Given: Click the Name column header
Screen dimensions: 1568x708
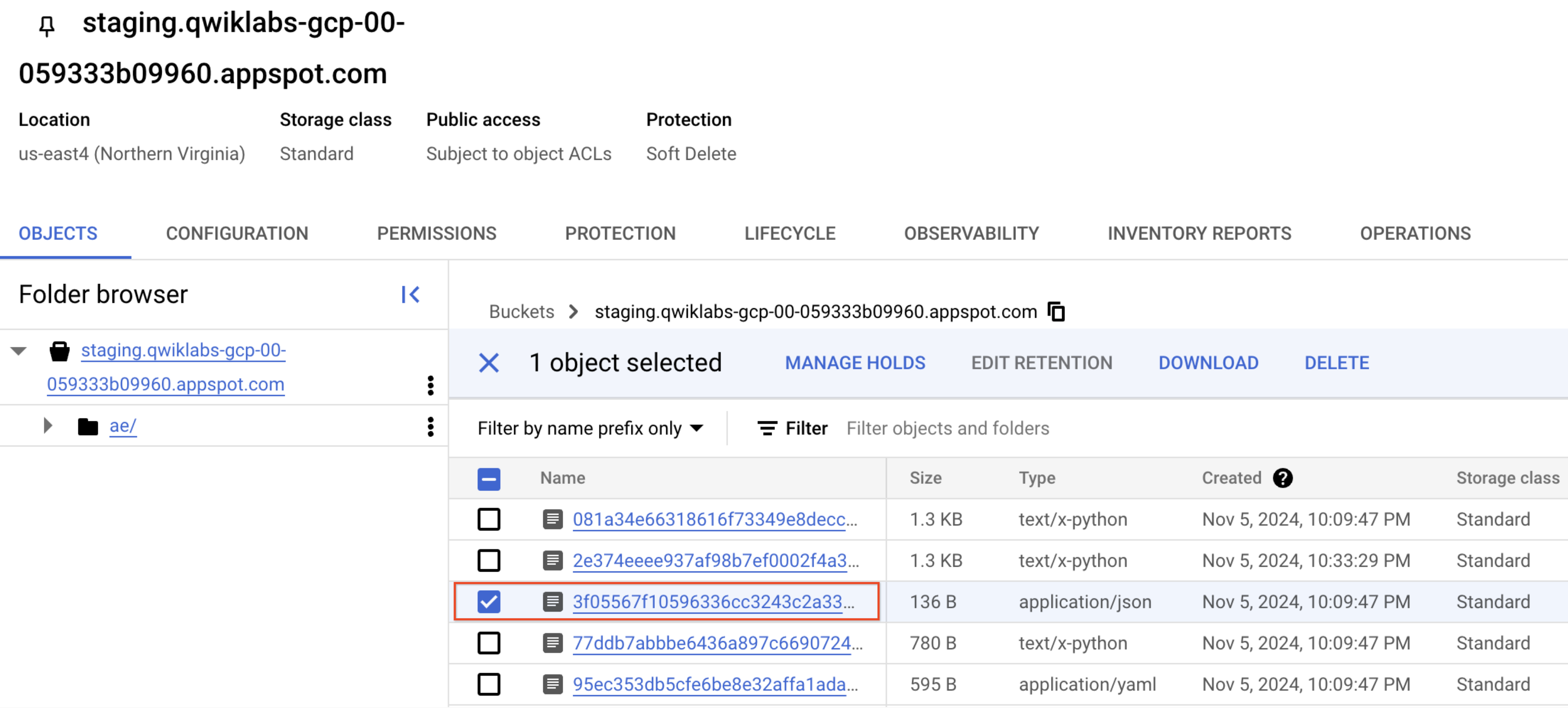Looking at the screenshot, I should point(562,479).
